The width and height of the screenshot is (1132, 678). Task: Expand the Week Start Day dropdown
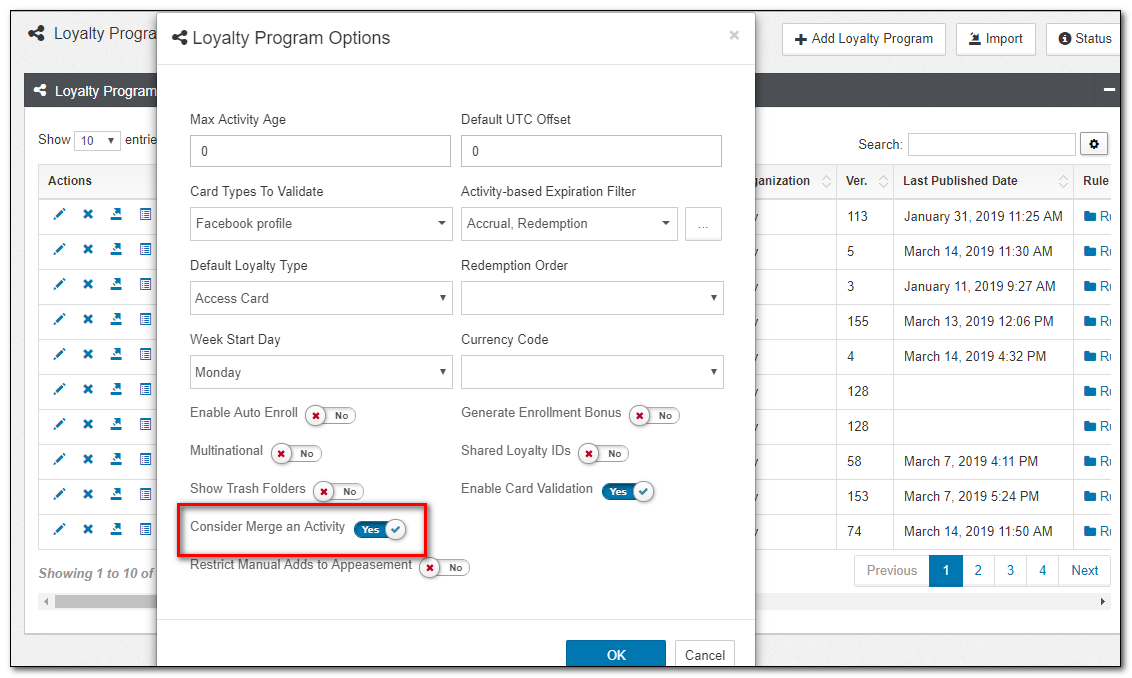[321, 372]
